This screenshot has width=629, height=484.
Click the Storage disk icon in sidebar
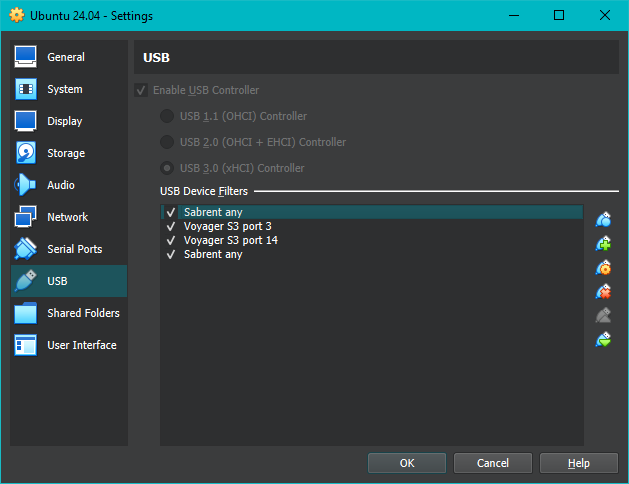click(26, 153)
